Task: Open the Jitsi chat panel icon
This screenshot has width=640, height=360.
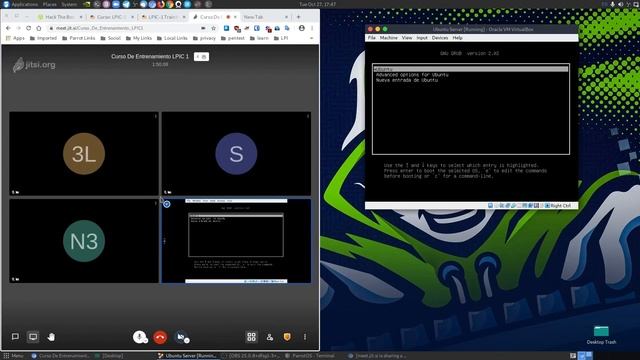Action: tap(15, 337)
